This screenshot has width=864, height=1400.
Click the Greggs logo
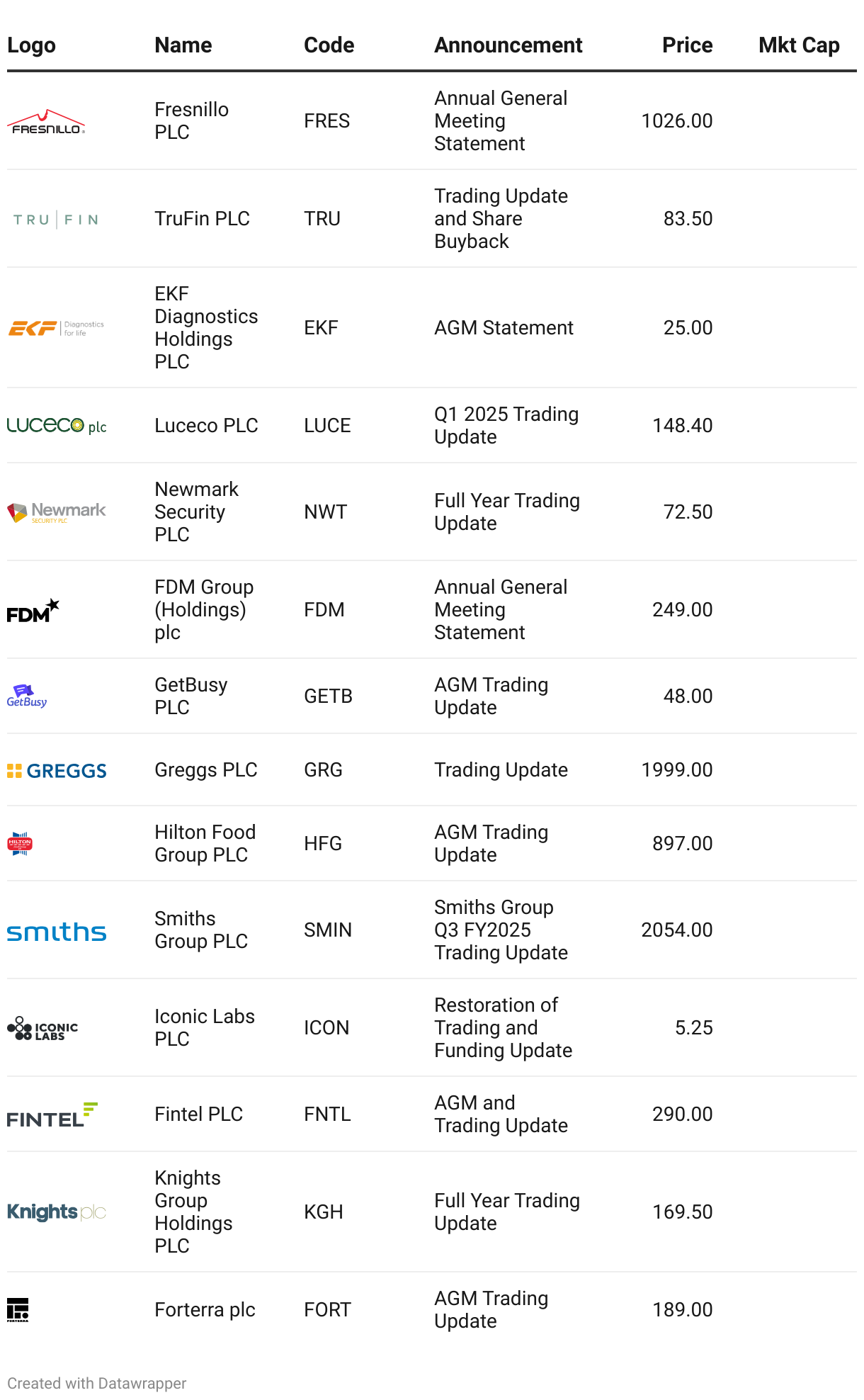click(x=57, y=771)
